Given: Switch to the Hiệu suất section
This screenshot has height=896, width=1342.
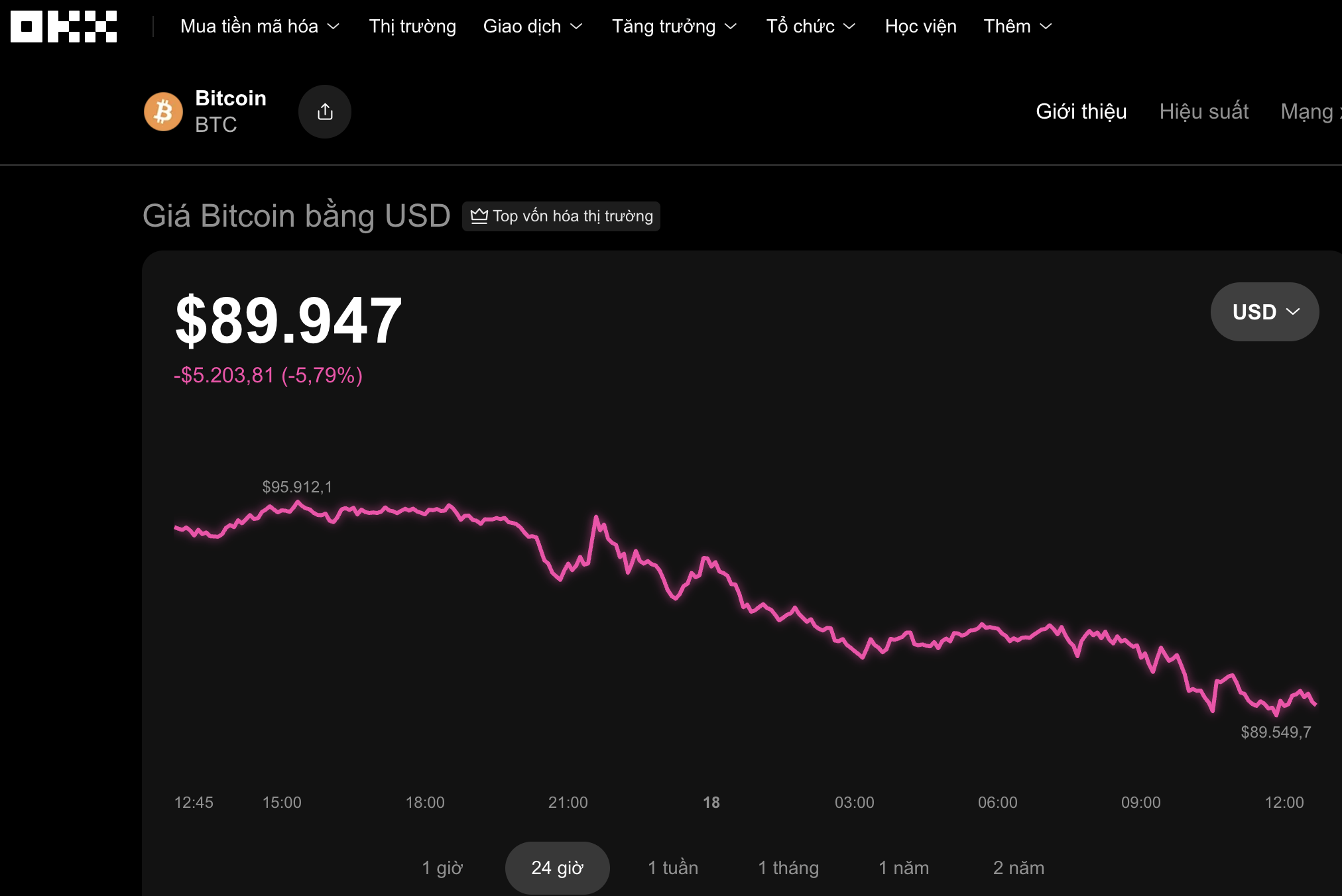Looking at the screenshot, I should 1203,111.
